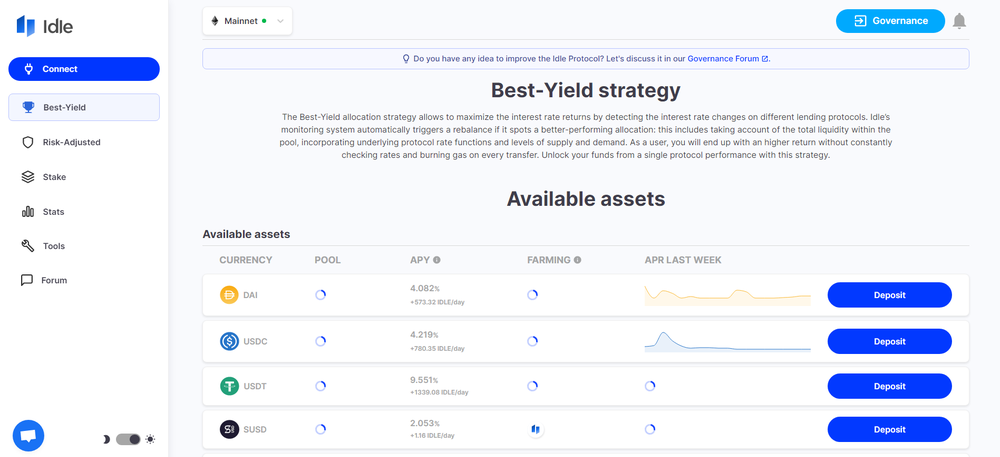Open the Best-Yield menu item
1000x457 pixels.
(x=84, y=107)
